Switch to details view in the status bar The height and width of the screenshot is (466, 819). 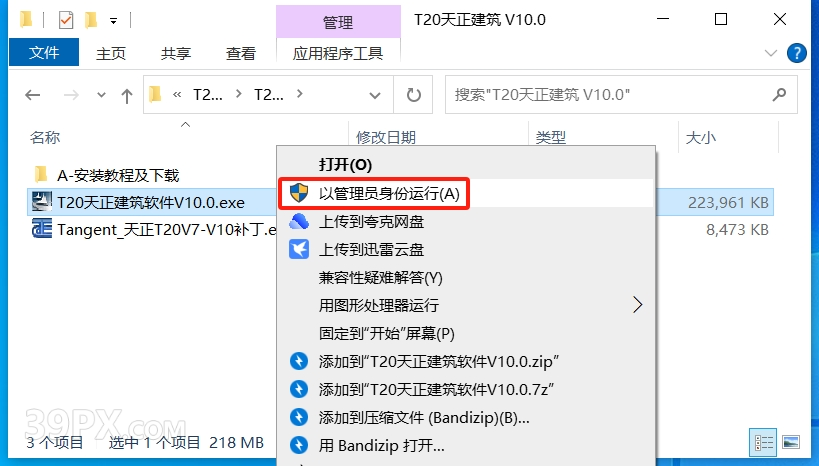tap(763, 442)
